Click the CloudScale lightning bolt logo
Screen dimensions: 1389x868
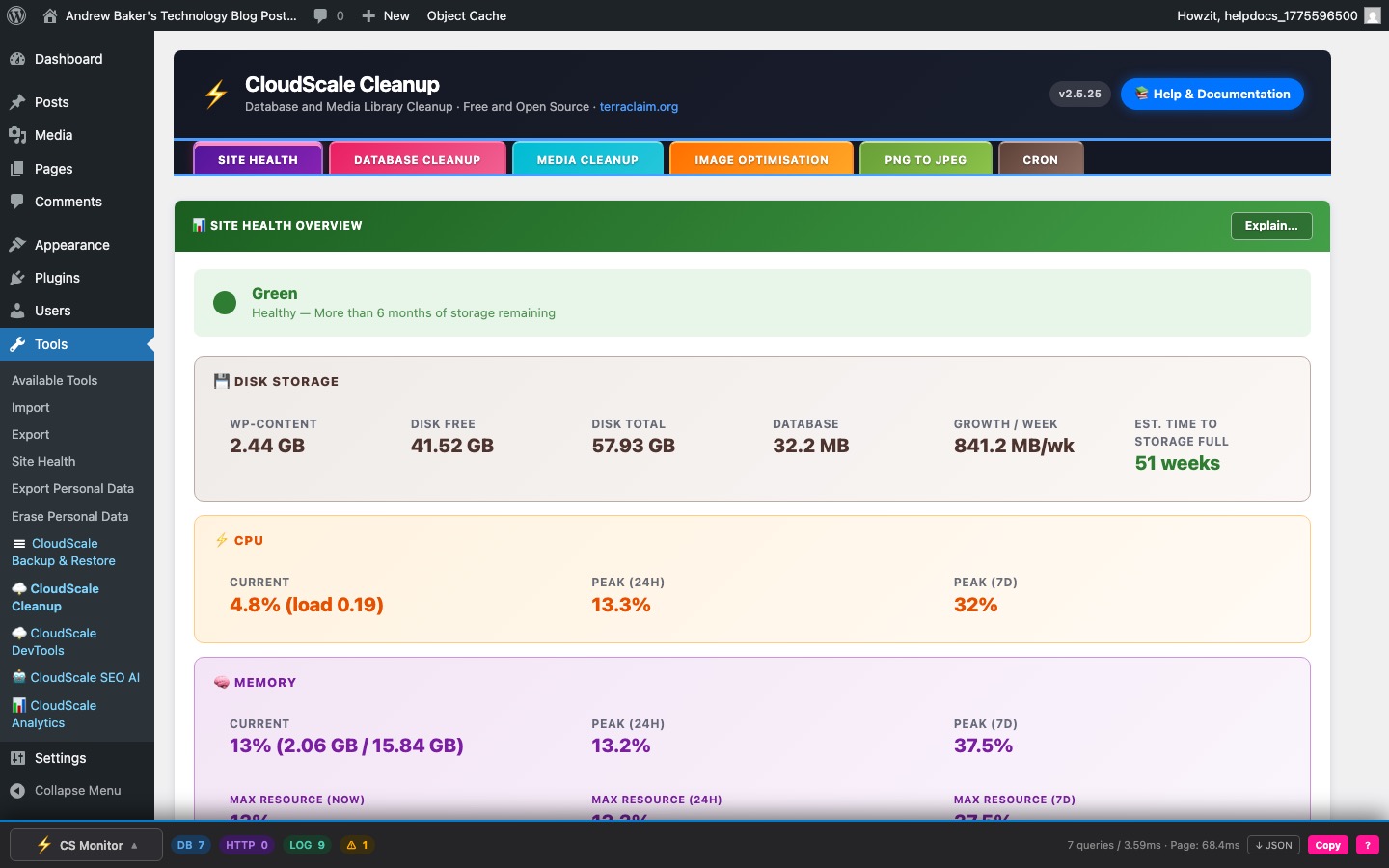click(214, 94)
